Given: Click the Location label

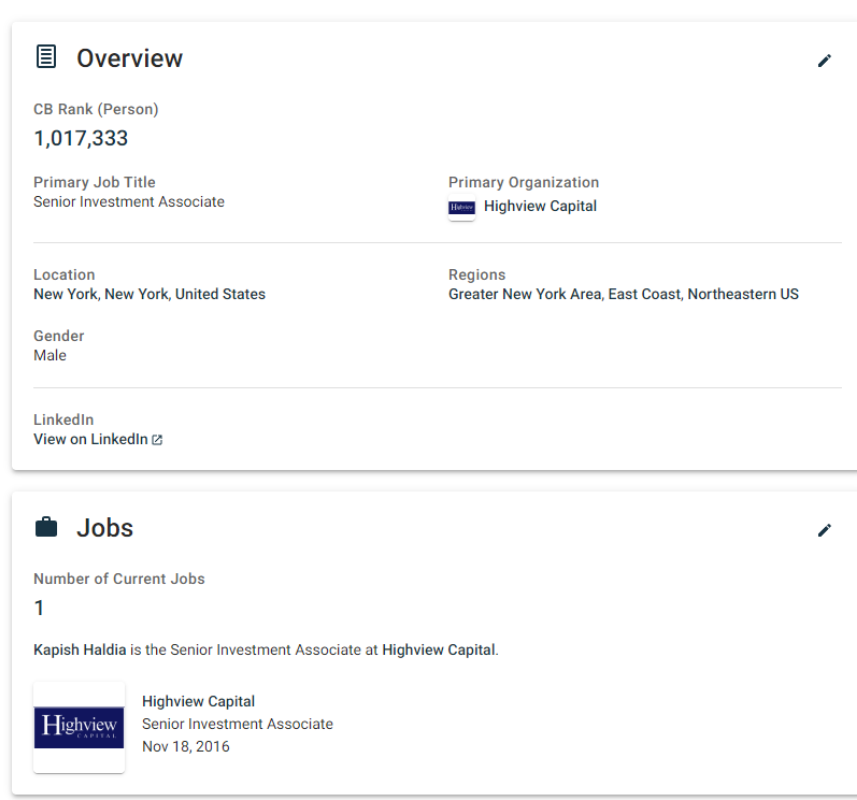Looking at the screenshot, I should pos(64,274).
